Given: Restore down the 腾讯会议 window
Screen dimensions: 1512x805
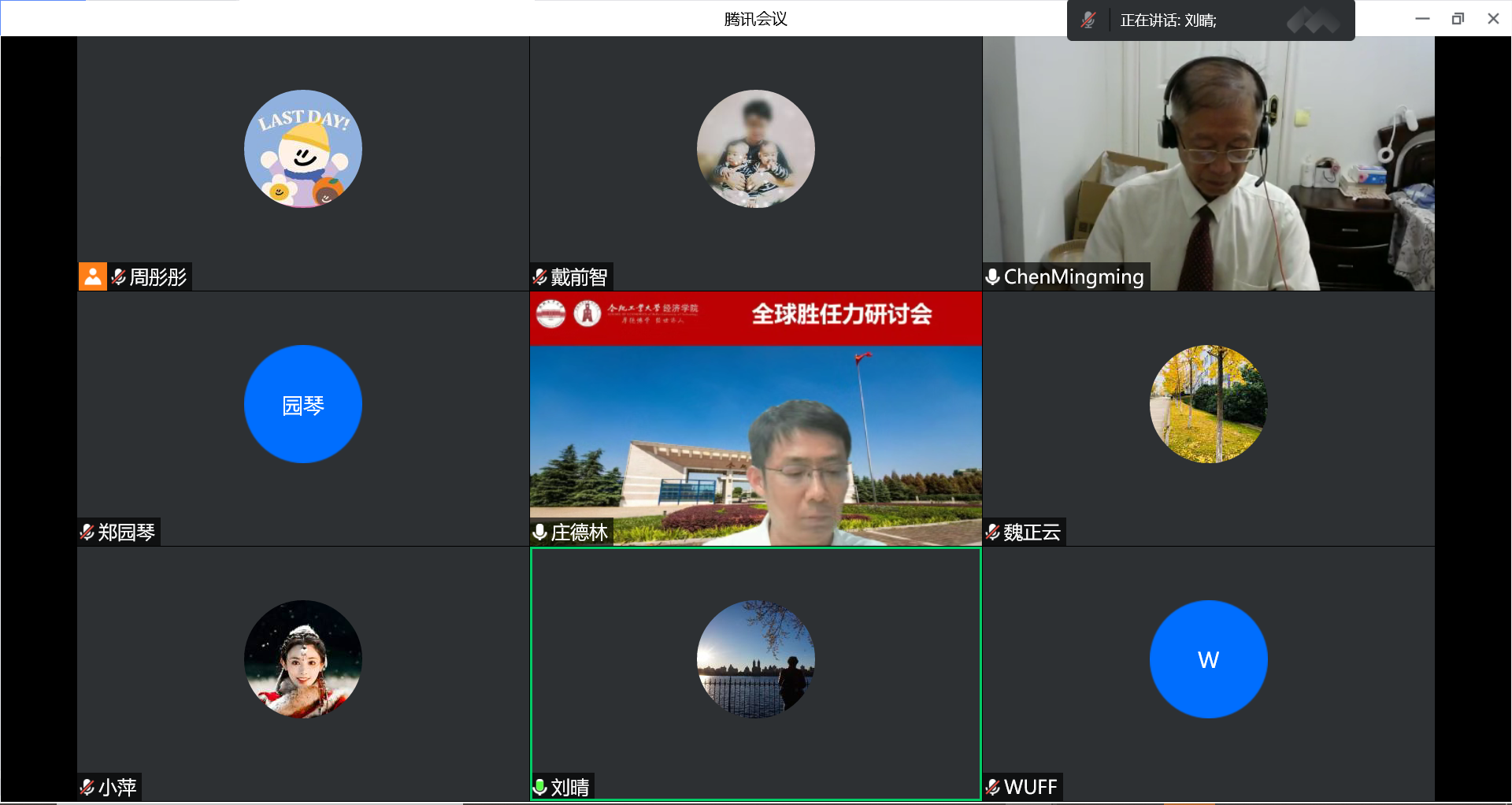Looking at the screenshot, I should pyautogui.click(x=1458, y=19).
